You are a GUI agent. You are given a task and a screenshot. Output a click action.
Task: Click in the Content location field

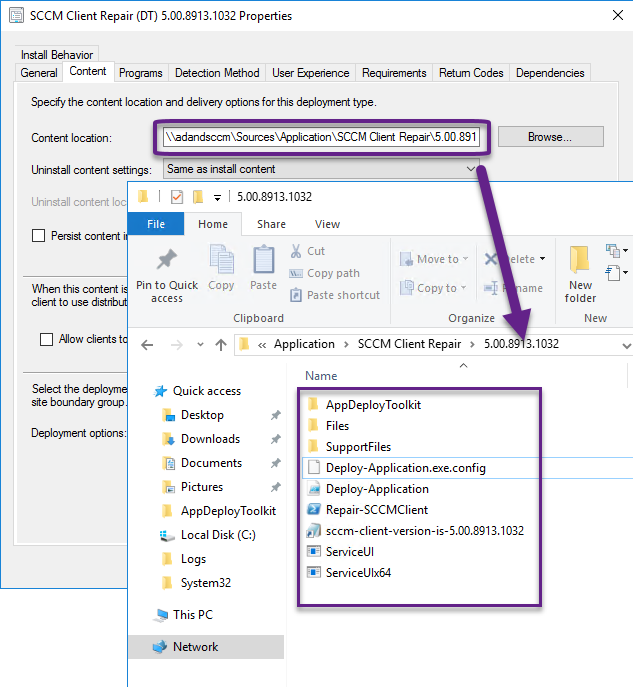pos(321,137)
